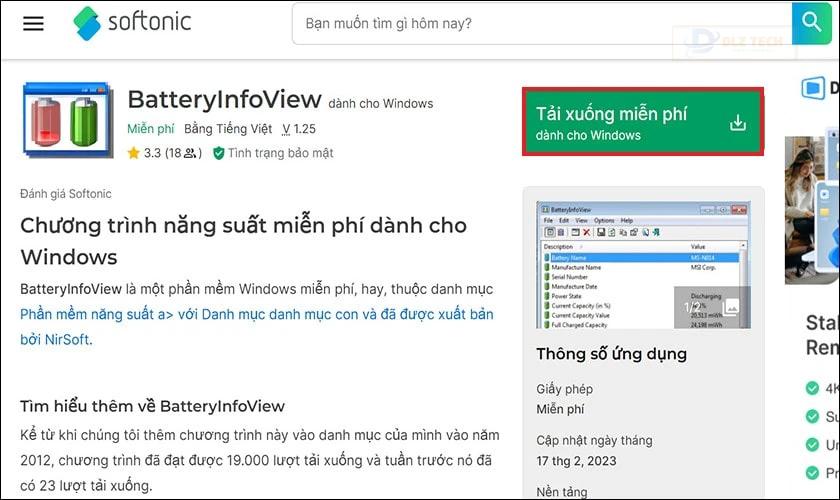The height and width of the screenshot is (500, 840).
Task: Click the "Miễn phí" license link
Action: 151,129
